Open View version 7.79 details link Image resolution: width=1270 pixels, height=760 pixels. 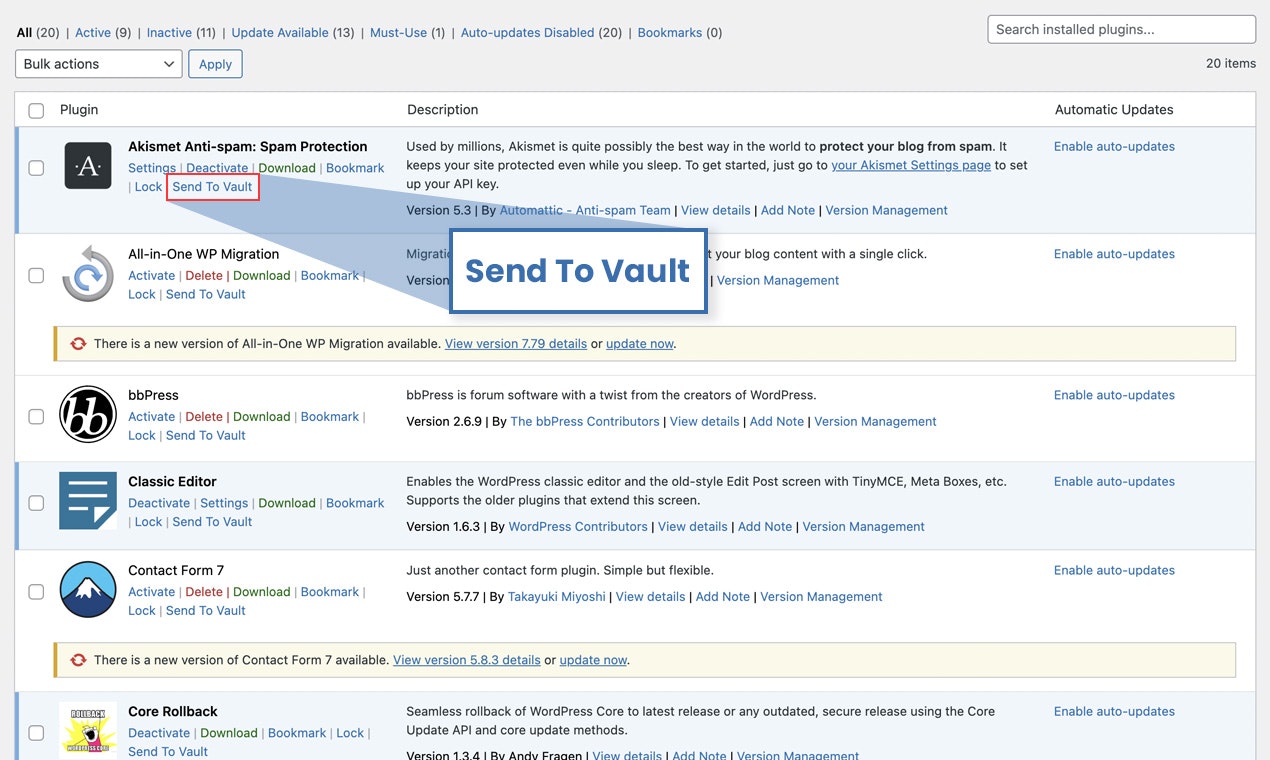(516, 343)
